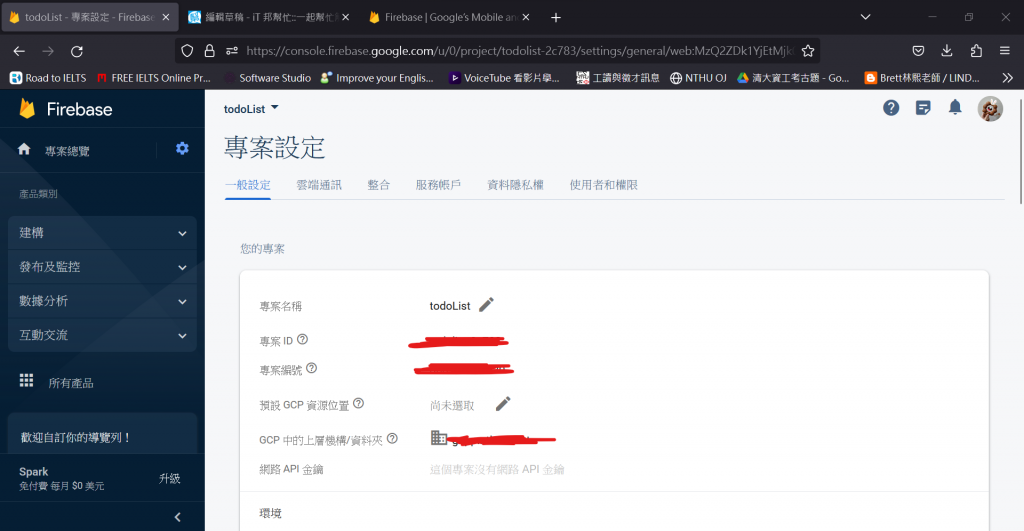1024x531 pixels.
Task: Open the Pocket save icon in the browser toolbar
Action: click(918, 51)
